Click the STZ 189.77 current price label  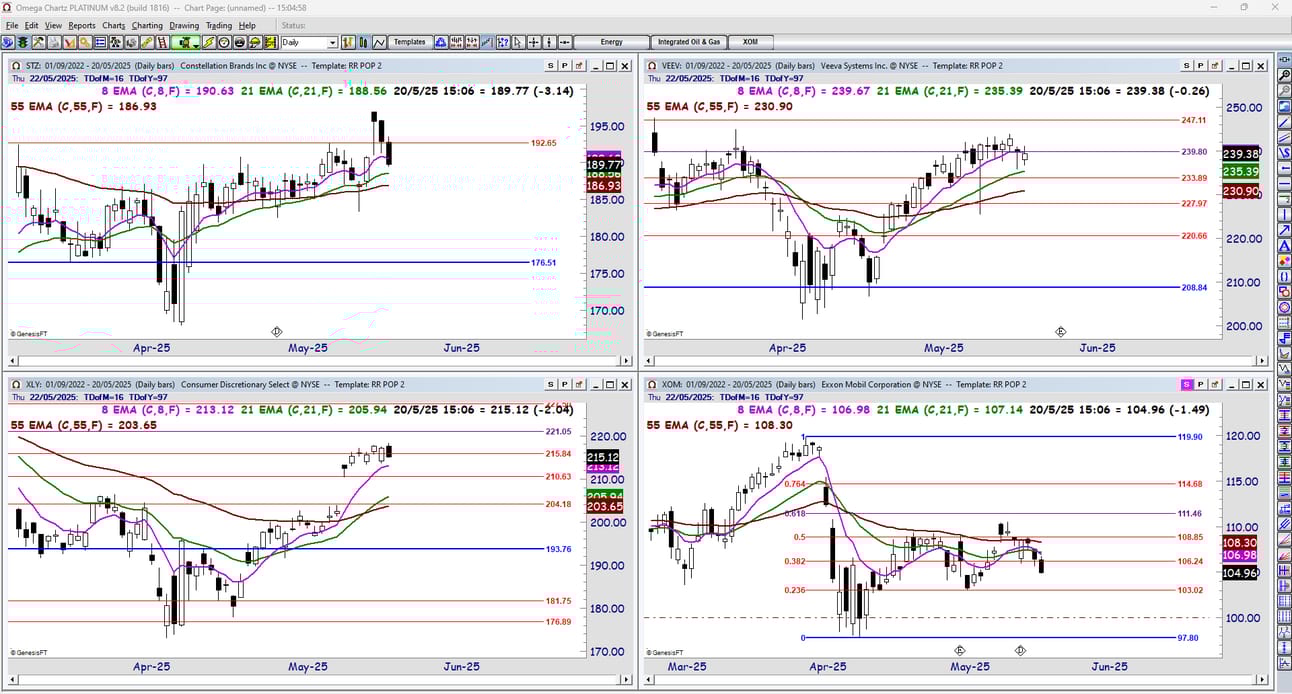(603, 164)
